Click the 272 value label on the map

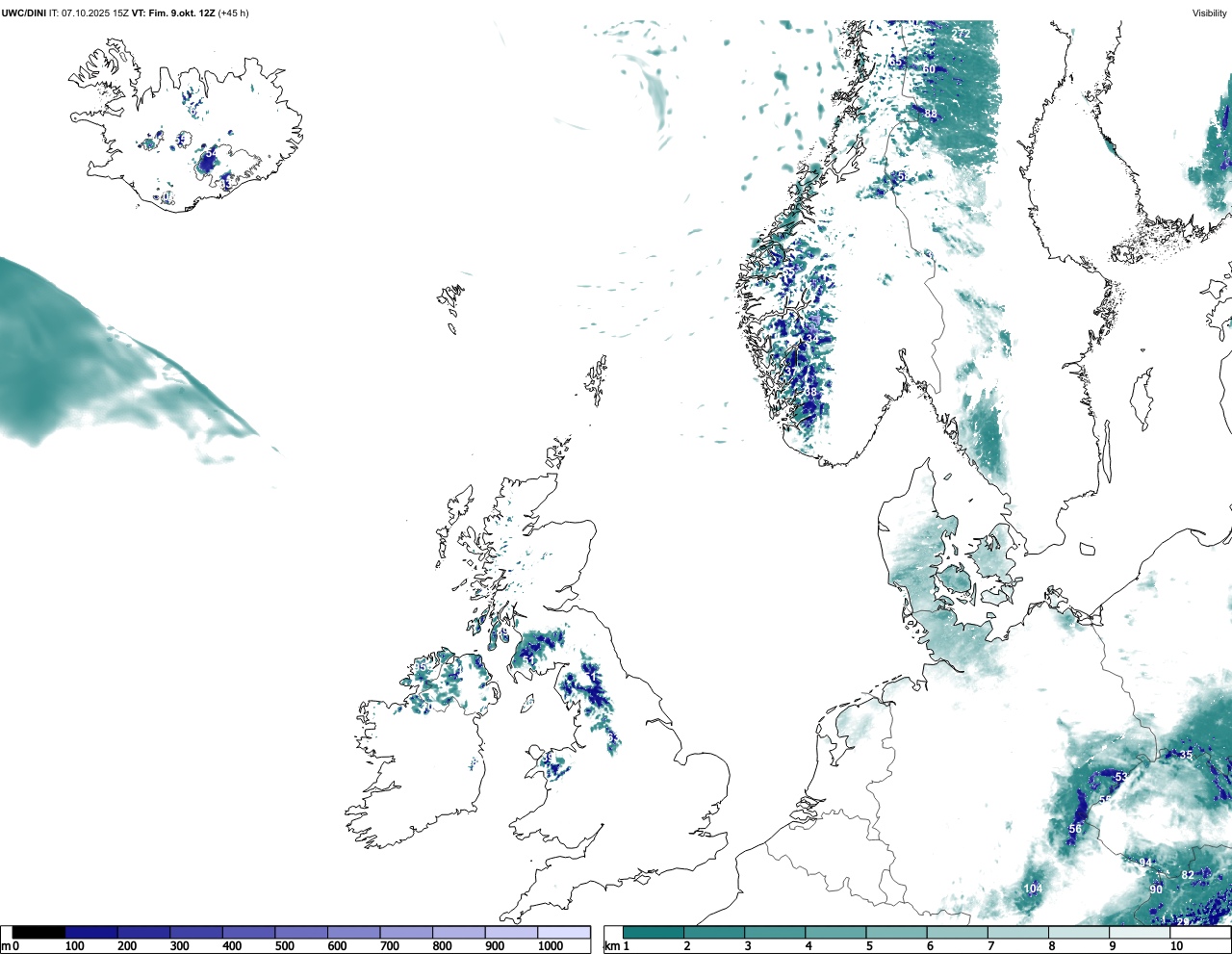pos(961,34)
